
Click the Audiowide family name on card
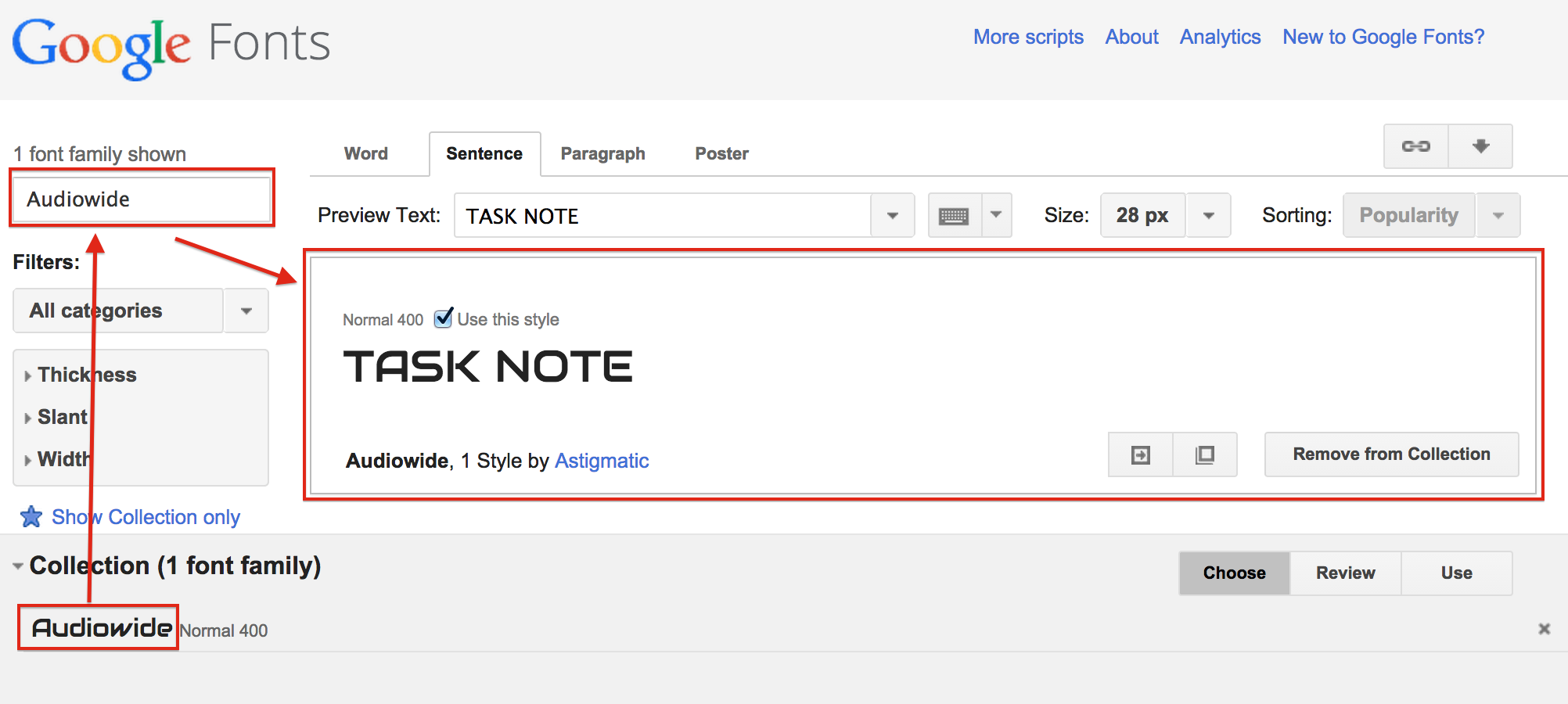(x=397, y=461)
